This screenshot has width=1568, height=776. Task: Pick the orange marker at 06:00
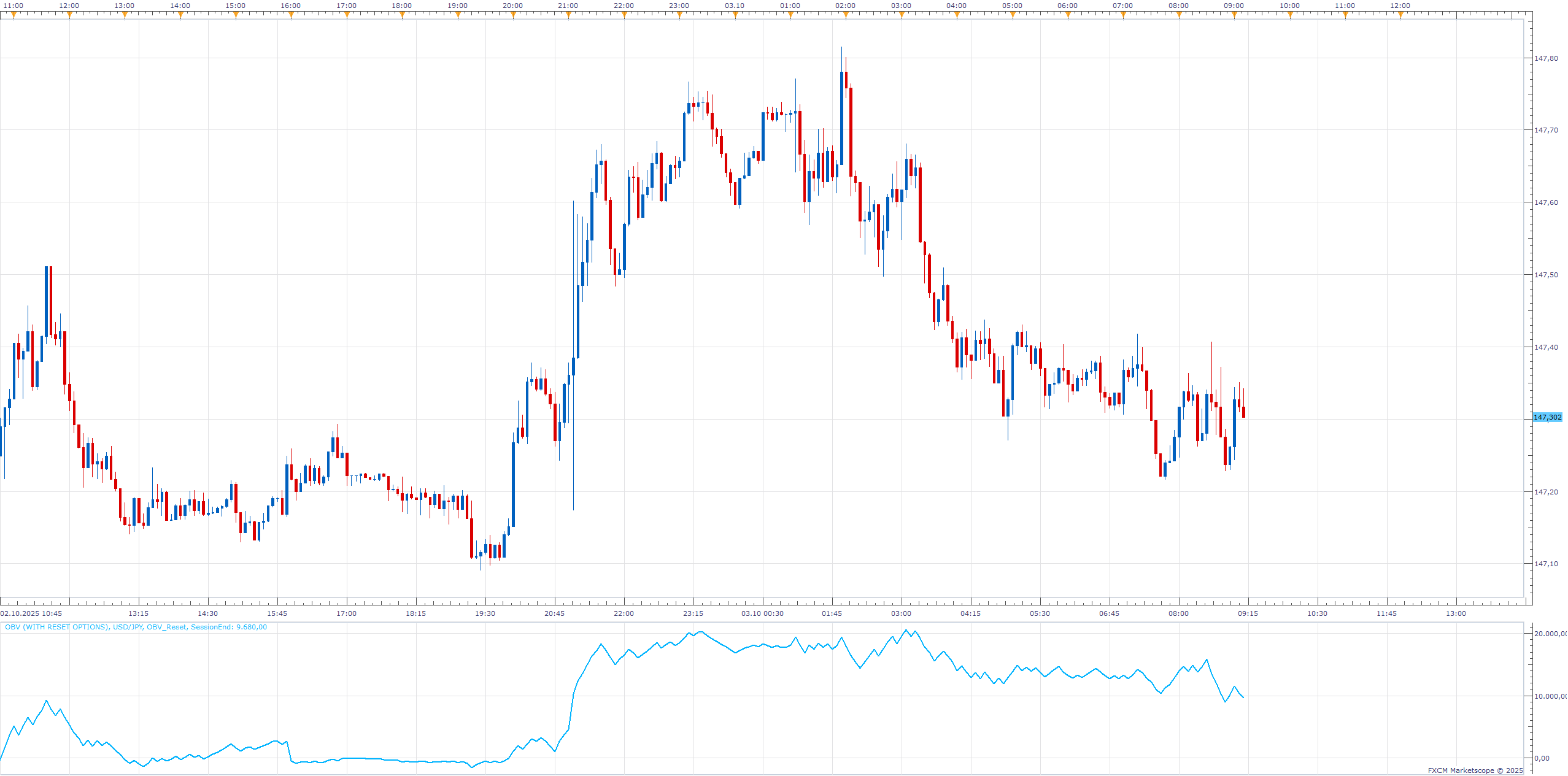click(1068, 15)
